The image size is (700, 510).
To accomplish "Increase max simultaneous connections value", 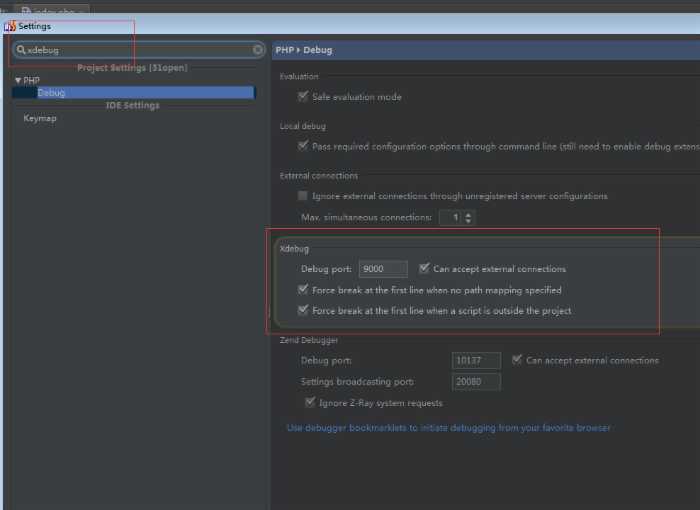I will click(x=468, y=214).
